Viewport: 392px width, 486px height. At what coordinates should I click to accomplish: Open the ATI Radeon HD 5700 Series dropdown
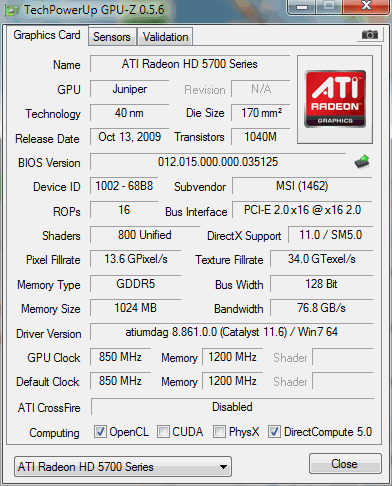pyautogui.click(x=123, y=467)
